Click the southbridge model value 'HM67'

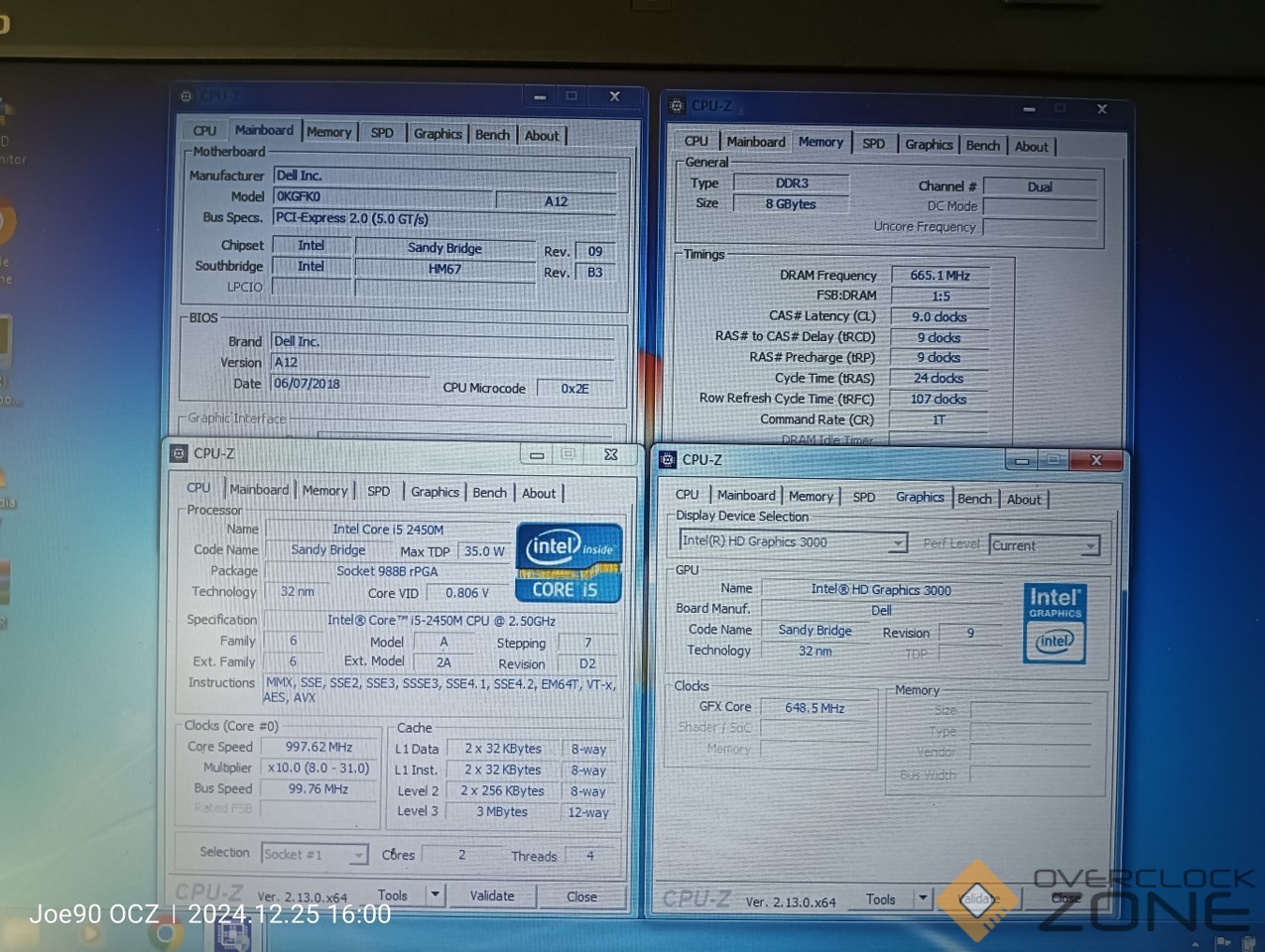tap(444, 269)
